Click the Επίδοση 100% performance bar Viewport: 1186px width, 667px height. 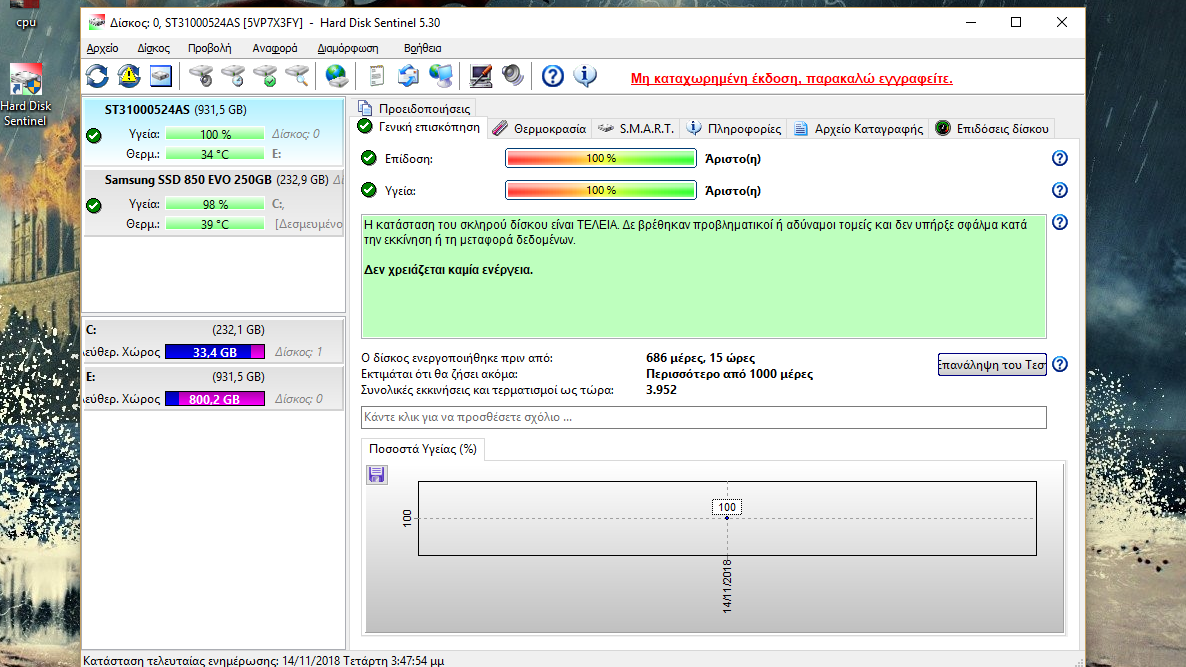[x=601, y=158]
